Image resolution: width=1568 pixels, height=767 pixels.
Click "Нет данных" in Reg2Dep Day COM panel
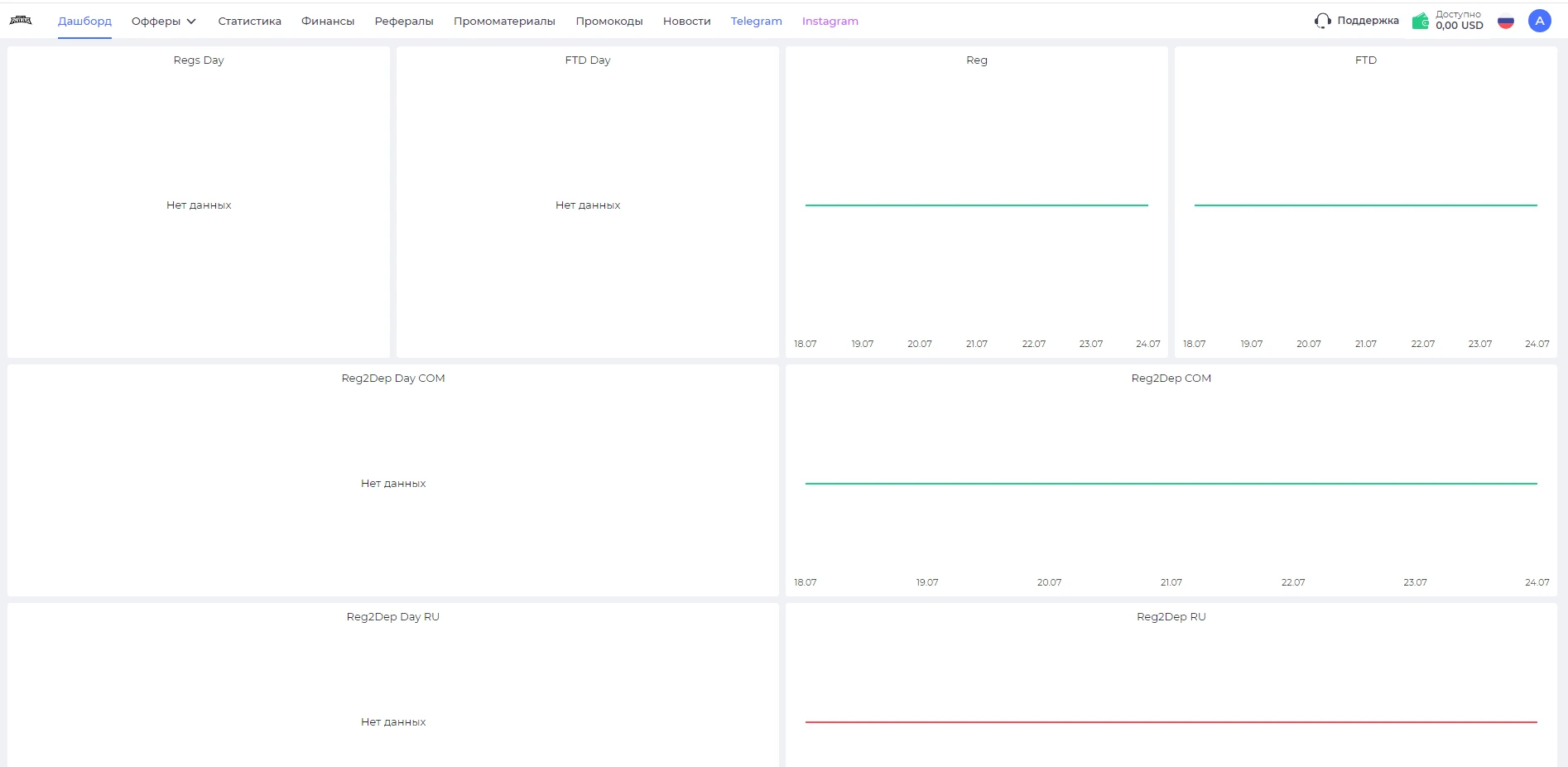(393, 484)
